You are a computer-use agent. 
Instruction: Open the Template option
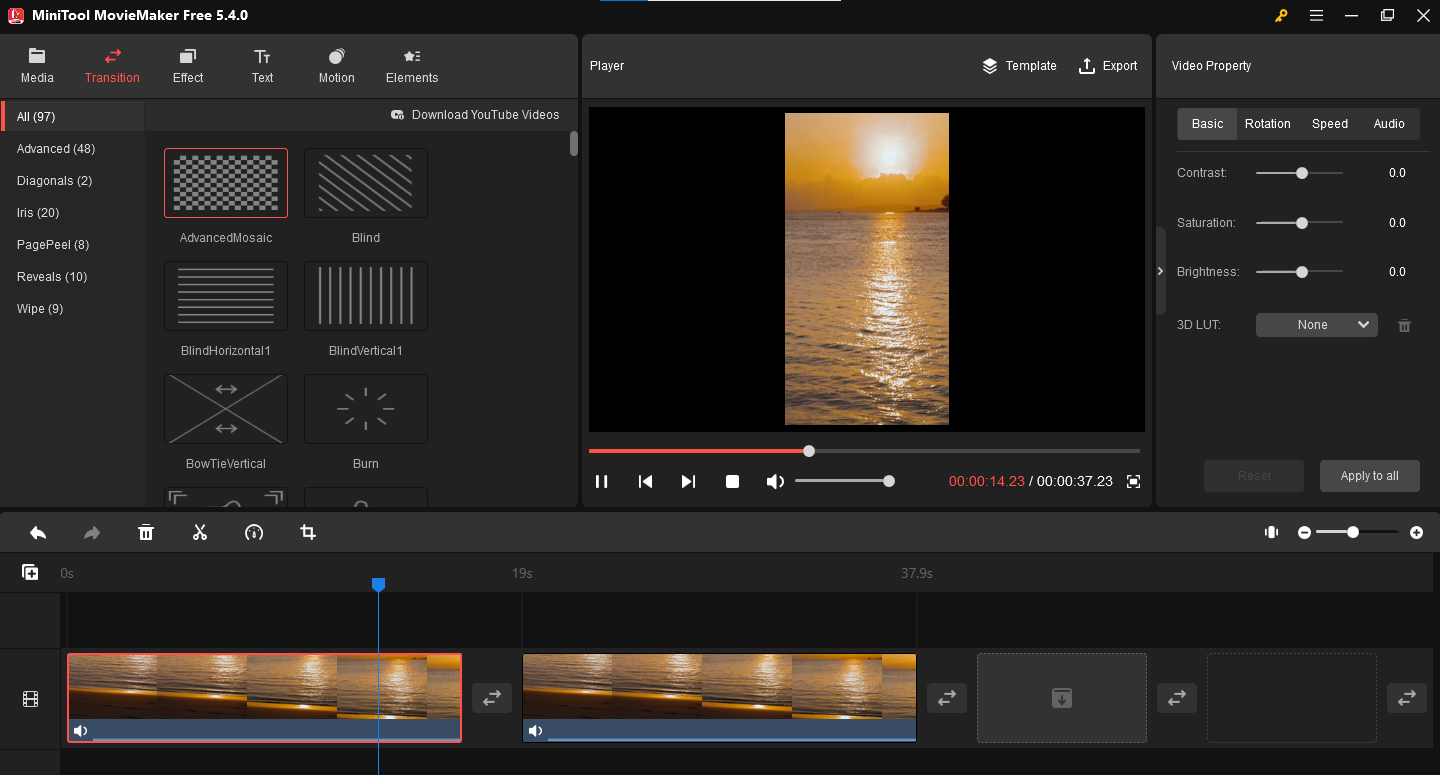point(1019,66)
